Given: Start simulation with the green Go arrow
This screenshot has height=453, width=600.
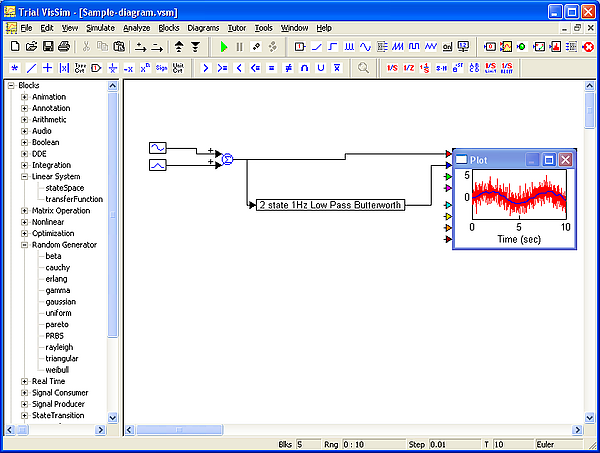Looking at the screenshot, I should (x=224, y=47).
